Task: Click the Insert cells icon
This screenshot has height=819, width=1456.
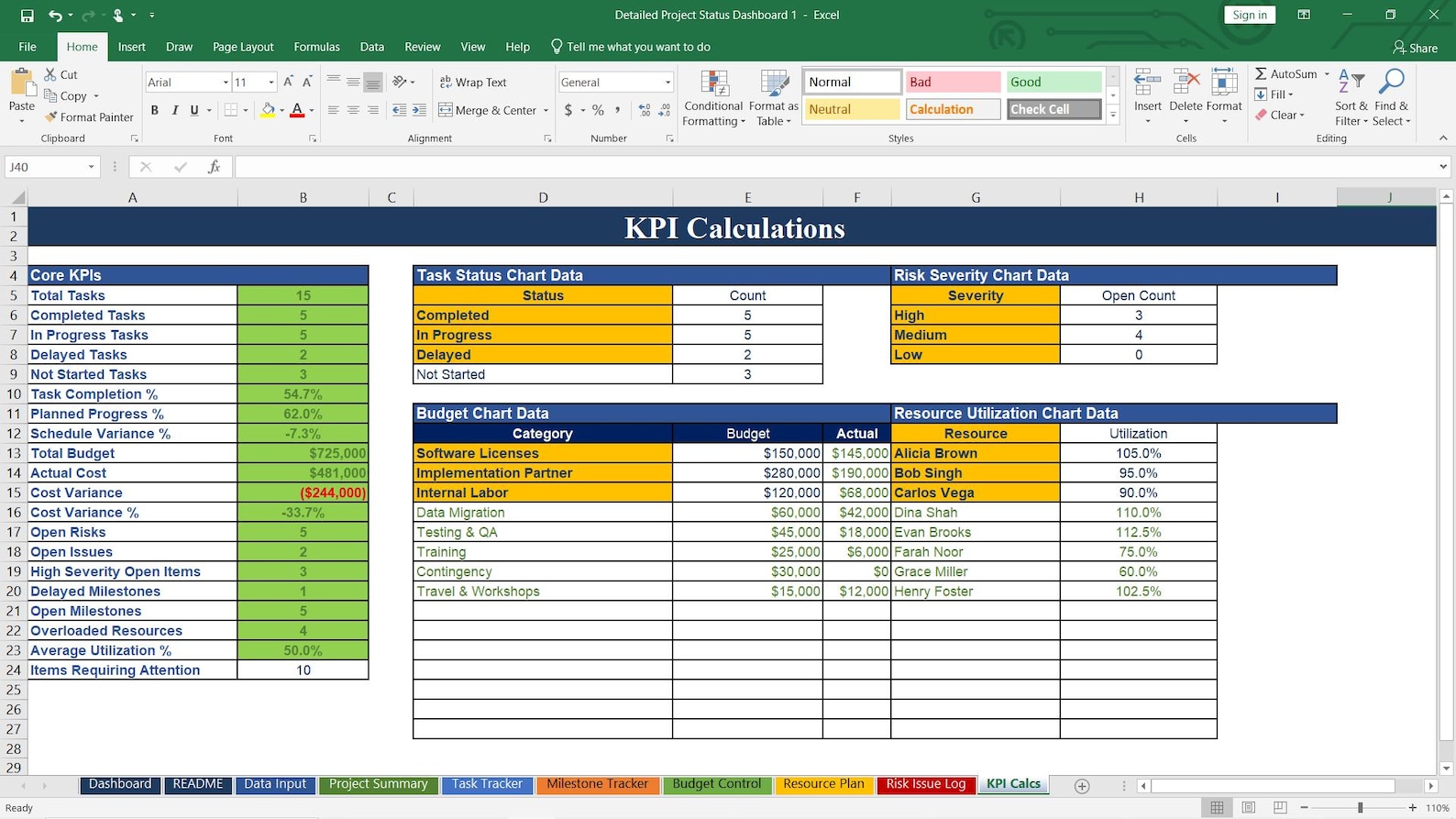Action: [x=1148, y=83]
